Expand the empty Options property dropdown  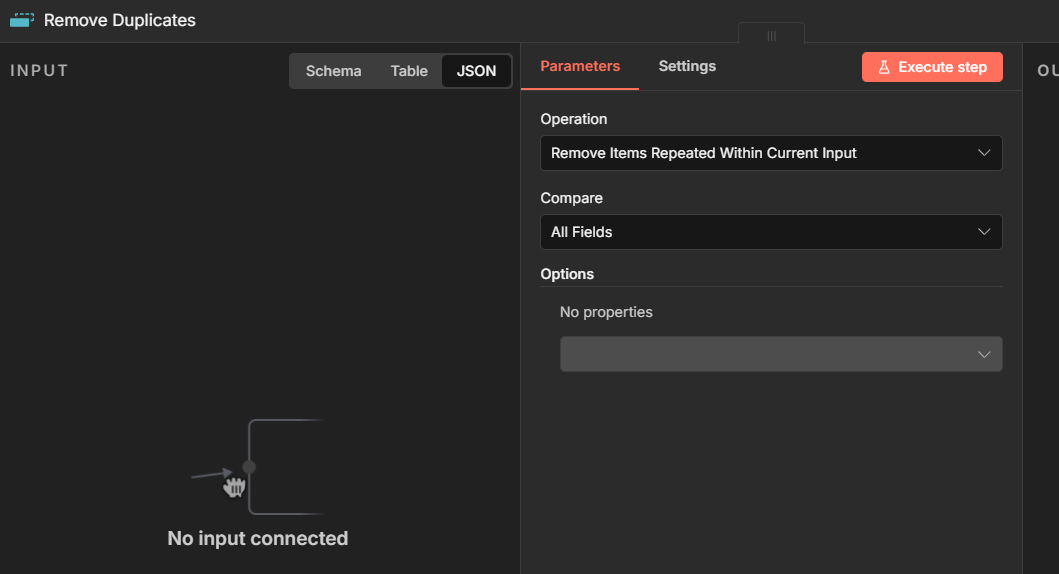pyautogui.click(x=780, y=354)
